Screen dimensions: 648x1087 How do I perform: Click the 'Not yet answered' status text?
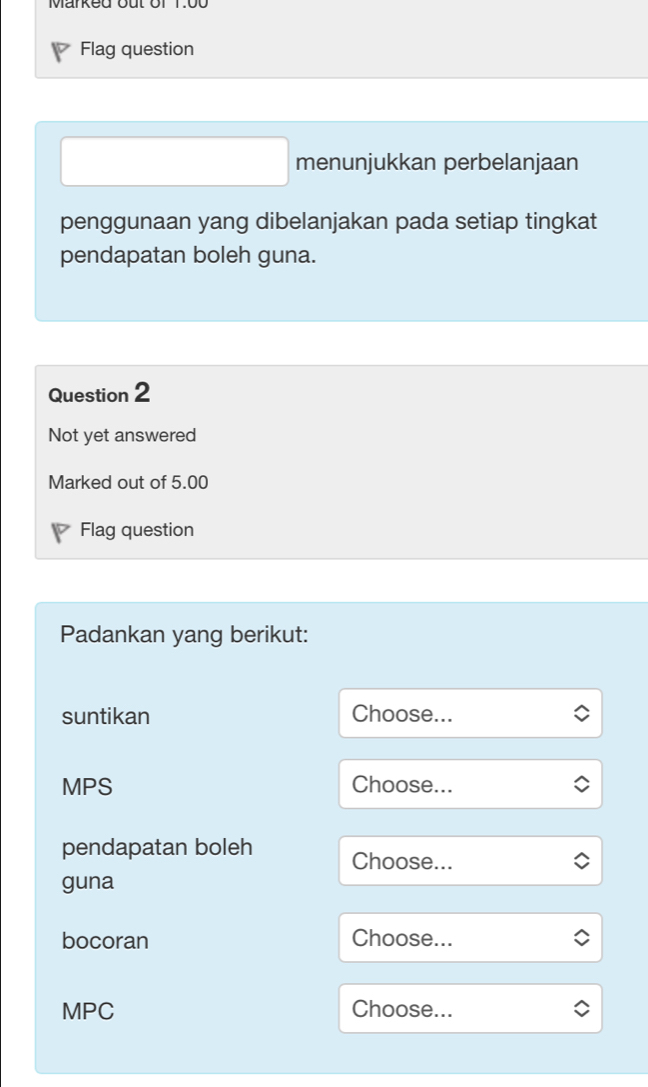(122, 436)
